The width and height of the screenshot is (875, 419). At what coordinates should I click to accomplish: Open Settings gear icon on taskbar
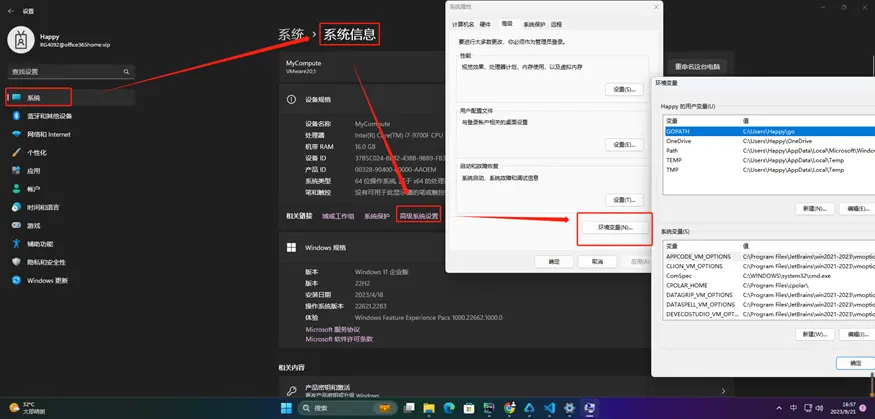point(569,408)
